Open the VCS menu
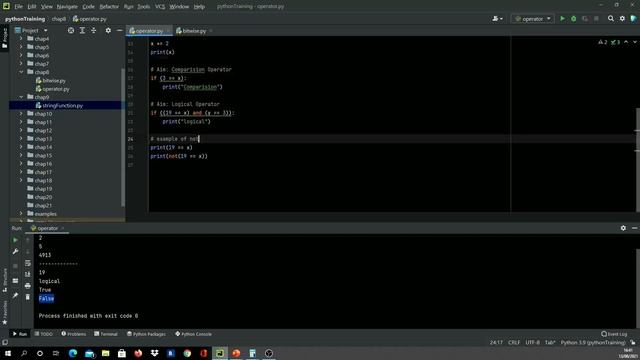Screen dimensions: 640x360 (x=160, y=7)
